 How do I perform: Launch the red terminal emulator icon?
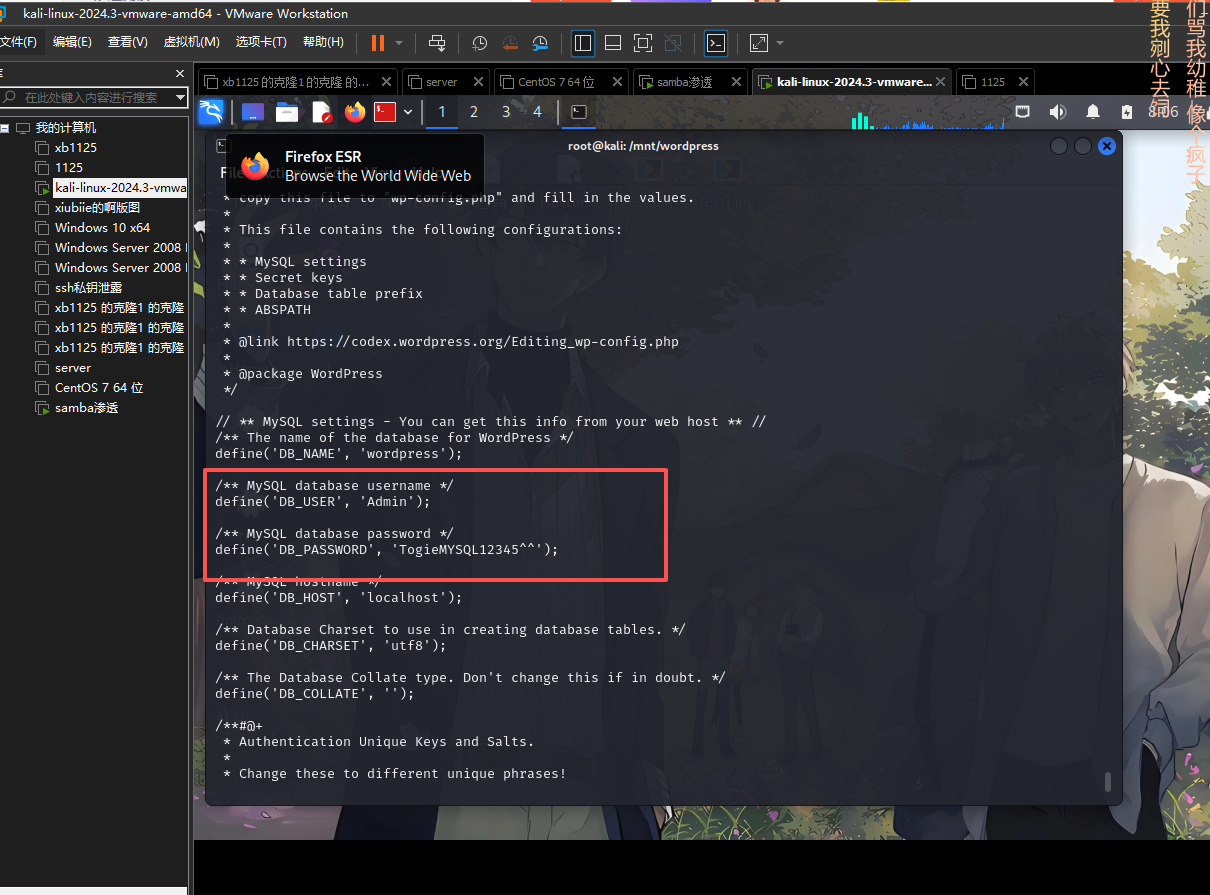coord(385,112)
